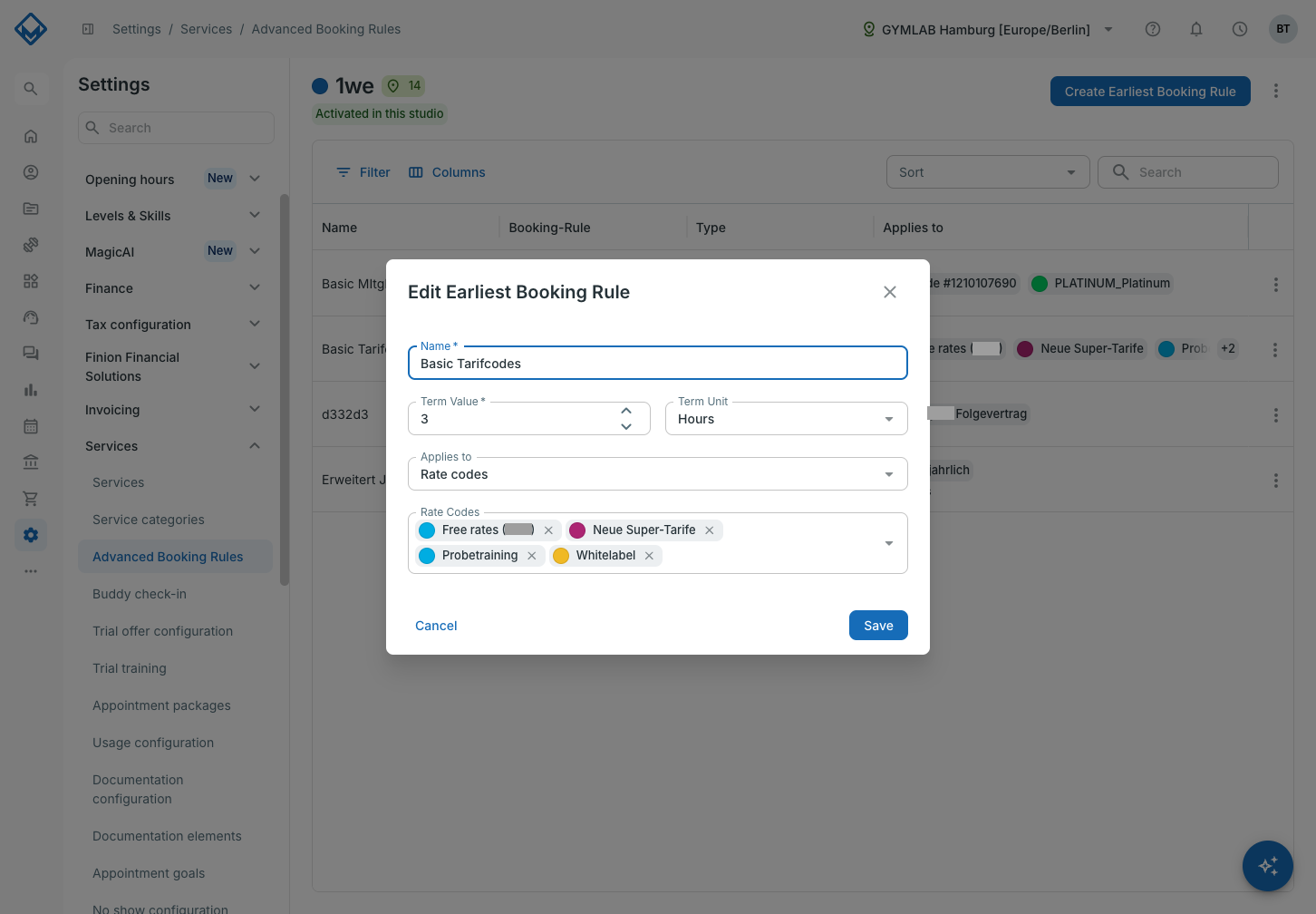Click the settings Search field
Image resolution: width=1316 pixels, height=914 pixels.
176,128
